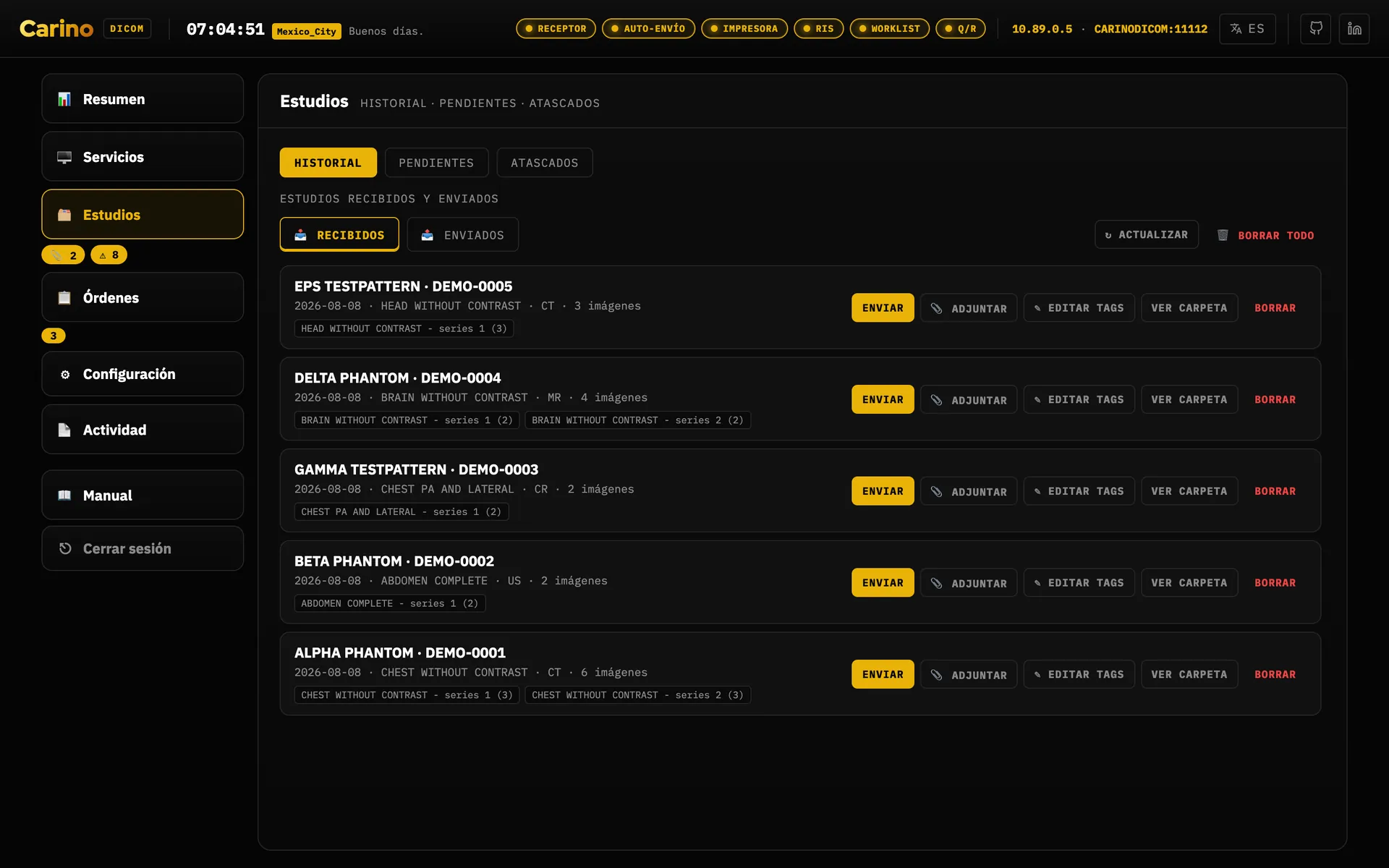Click EDITAR TAGS for ALPHA PHANTOM
The height and width of the screenshot is (868, 1389).
(x=1079, y=674)
